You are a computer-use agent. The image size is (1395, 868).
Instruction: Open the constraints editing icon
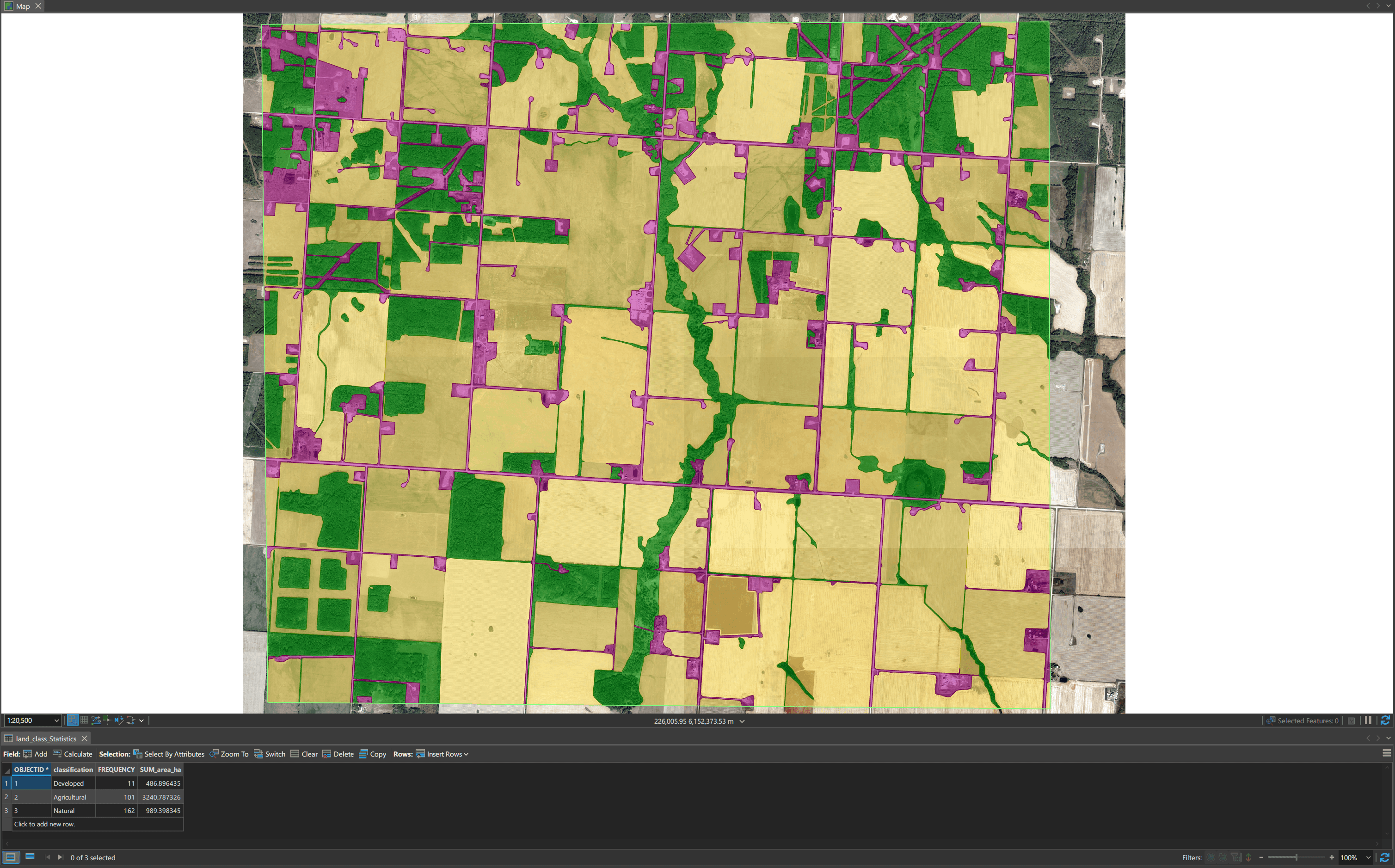coord(96,720)
